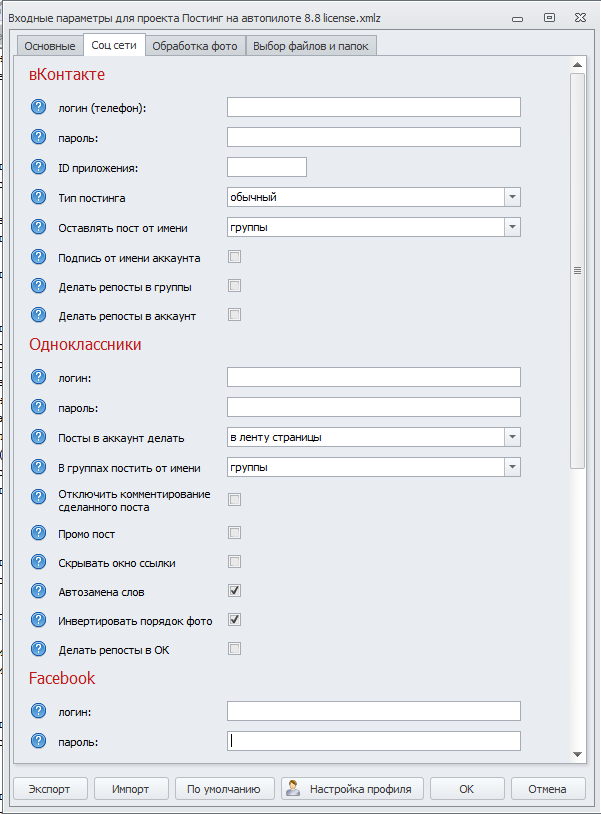Click help icon for 'Автозамена слов'
The width and height of the screenshot is (601, 814).
point(39,591)
